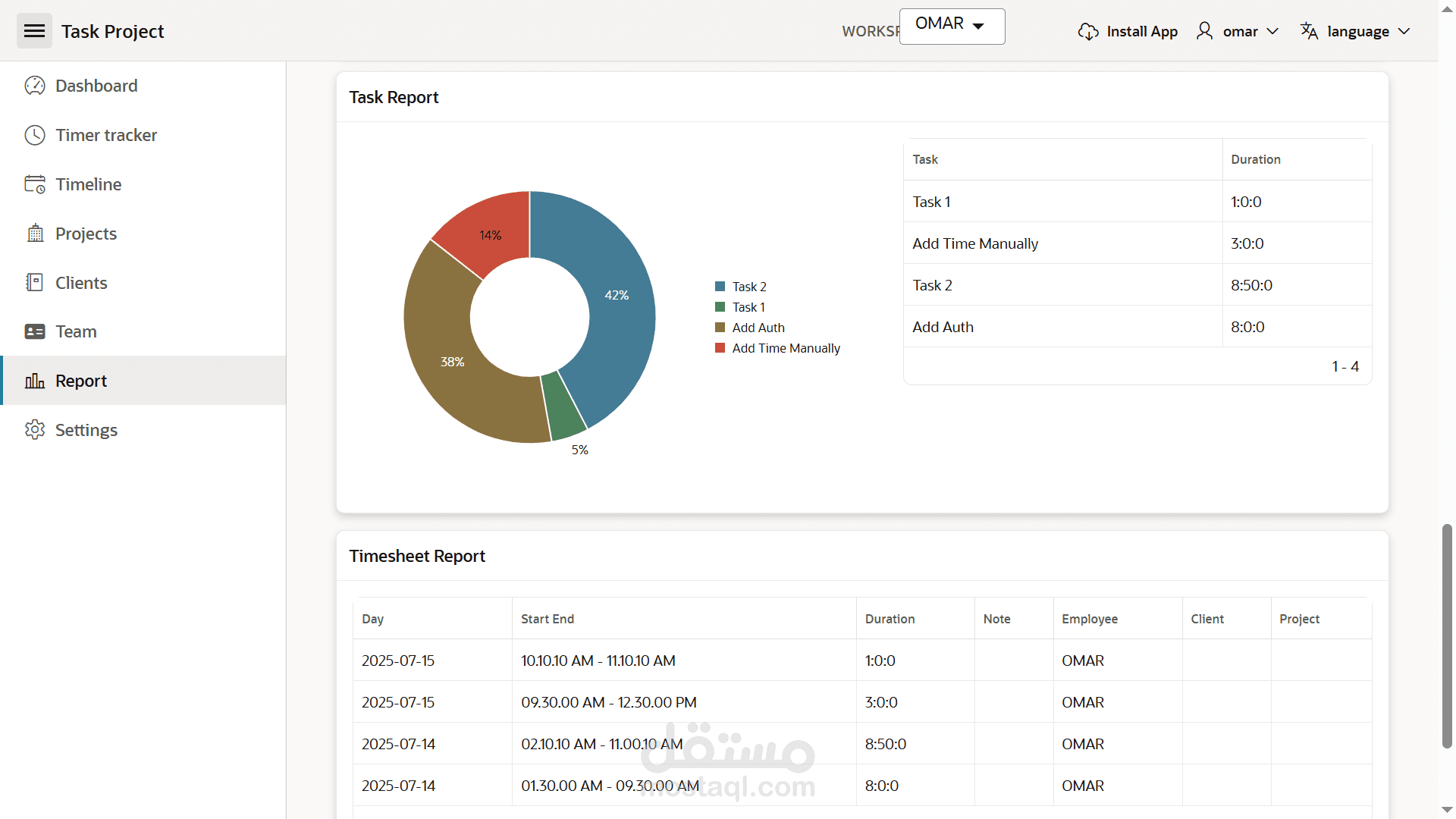Open the OMAR workspace dropdown
Screen dimensions: 1456x819
click(x=952, y=27)
